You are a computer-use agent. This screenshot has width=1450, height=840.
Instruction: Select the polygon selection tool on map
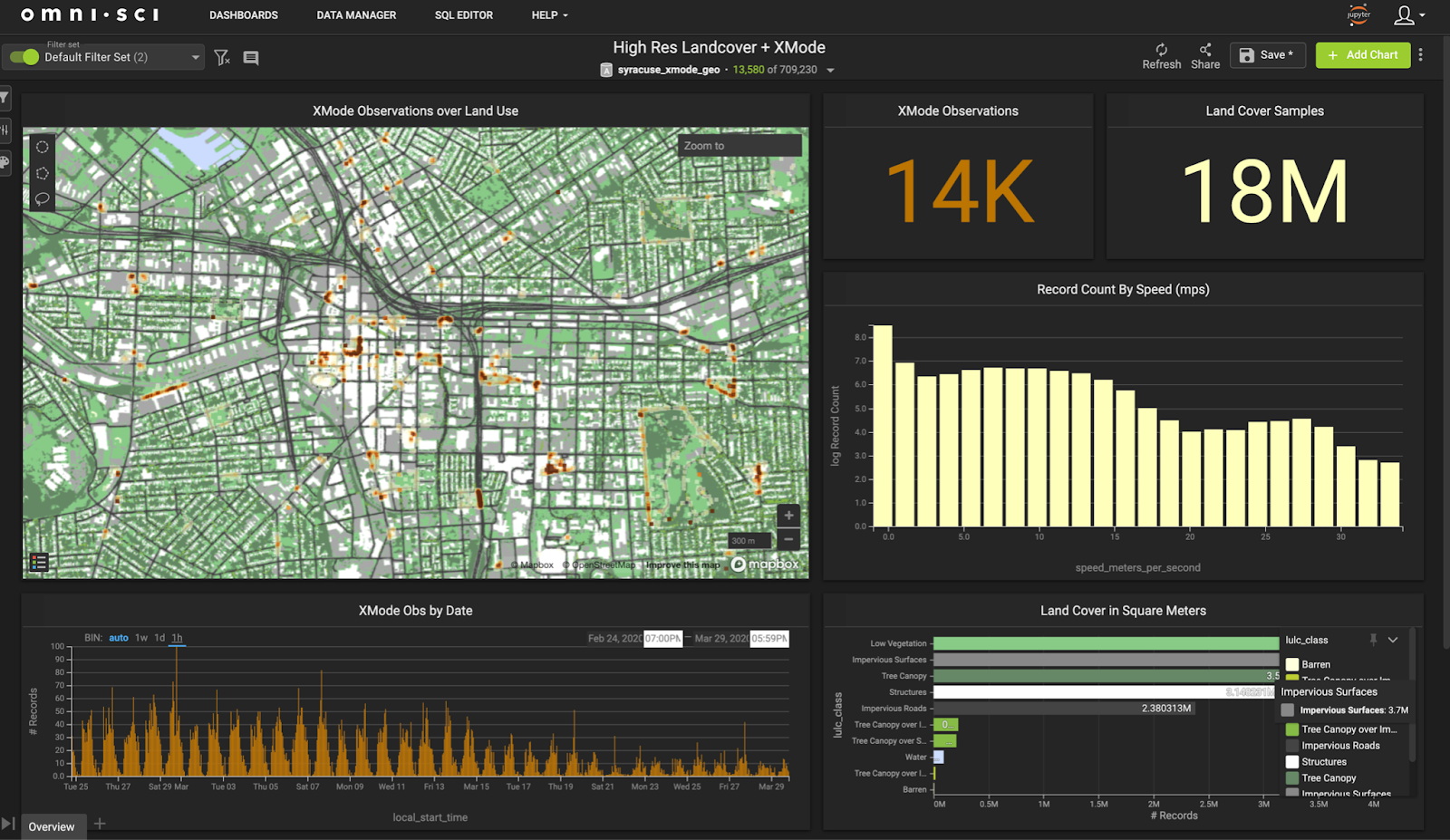pyautogui.click(x=43, y=173)
